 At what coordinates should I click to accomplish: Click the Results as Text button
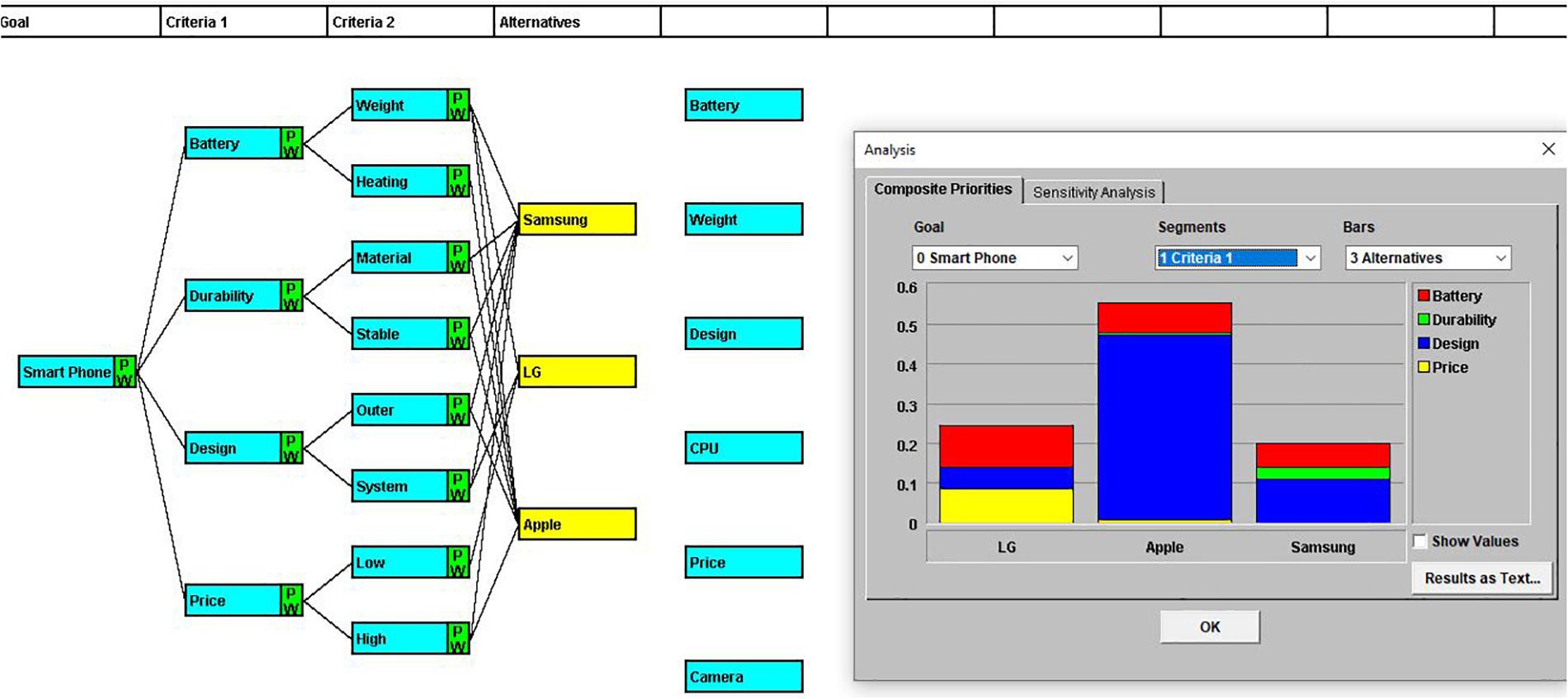coord(1482,579)
